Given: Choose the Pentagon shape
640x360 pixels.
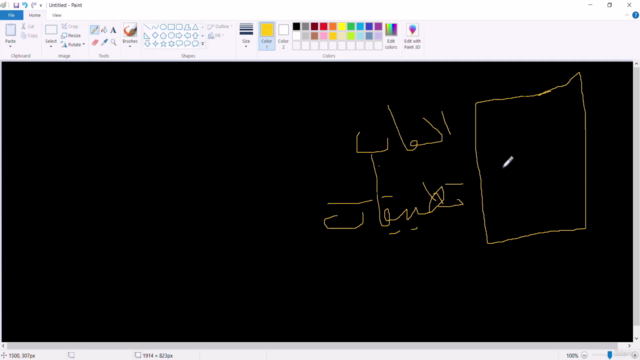Looking at the screenshot, I should click(x=163, y=36).
